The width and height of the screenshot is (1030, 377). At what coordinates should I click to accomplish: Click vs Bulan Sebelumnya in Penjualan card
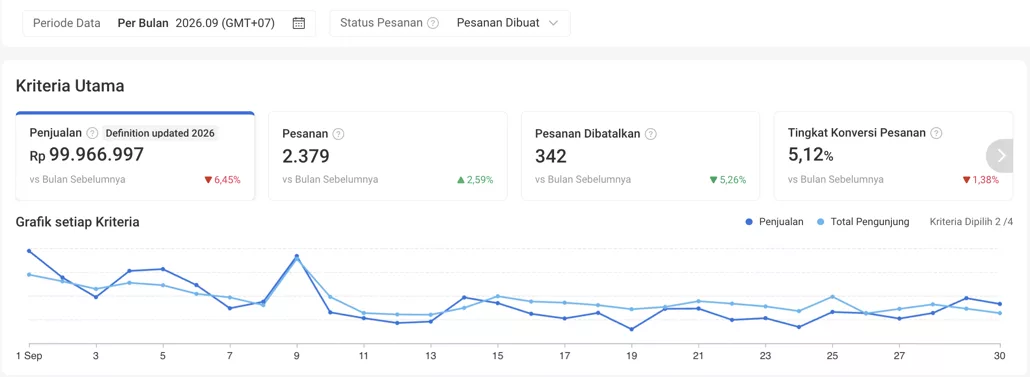click(x=78, y=179)
